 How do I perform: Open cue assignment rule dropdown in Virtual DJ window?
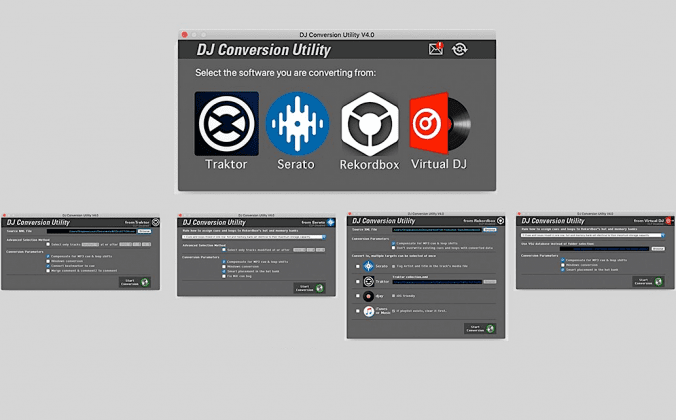pyautogui.click(x=593, y=235)
